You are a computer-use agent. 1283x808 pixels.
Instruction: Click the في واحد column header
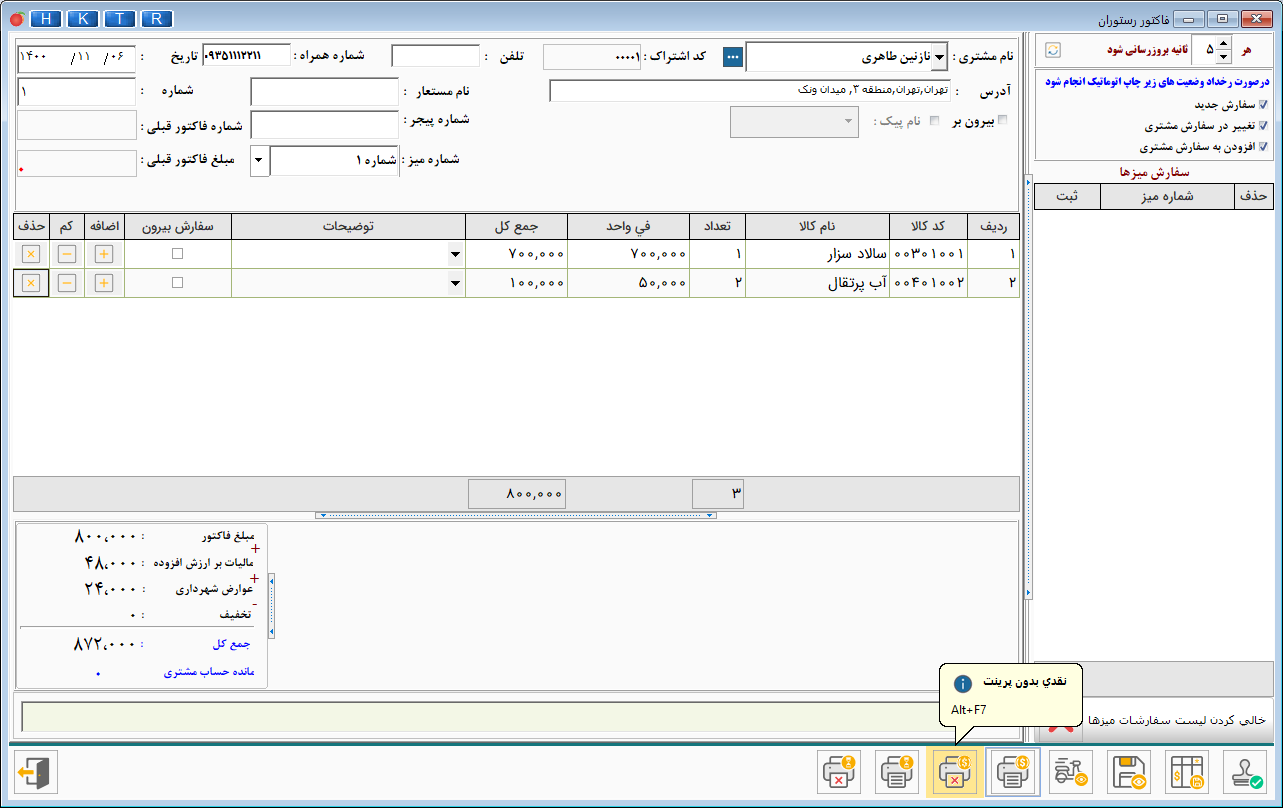(x=629, y=226)
